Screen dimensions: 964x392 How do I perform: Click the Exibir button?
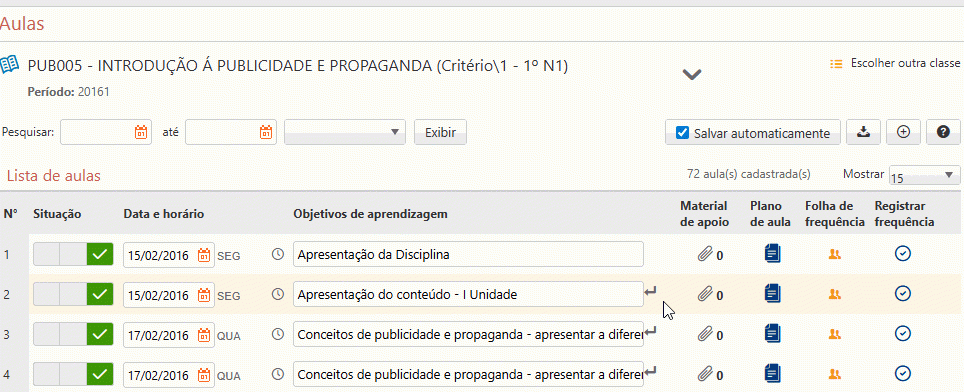[x=440, y=131]
